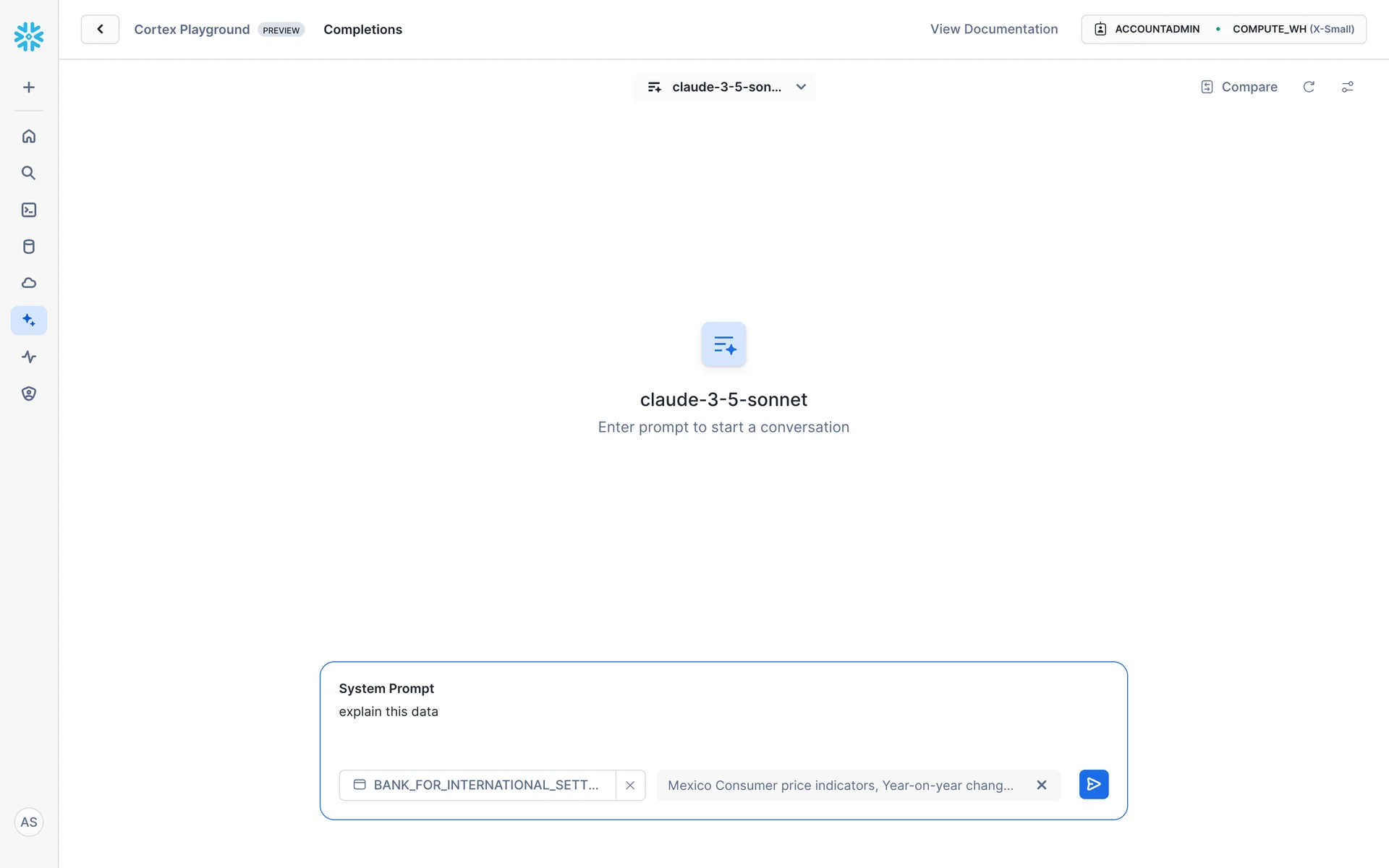Open the cloud Data Products icon
Viewport: 1389px width, 868px height.
(x=29, y=283)
